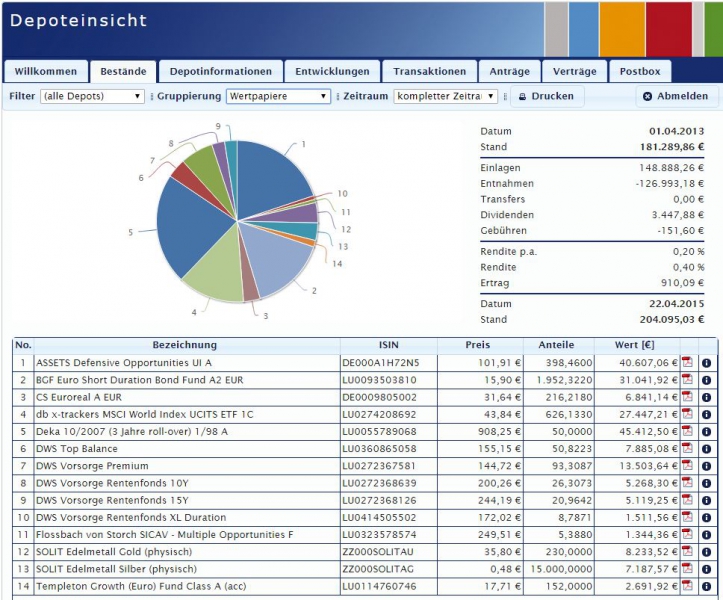Screen dimensions: 723x600
Task: Go to the Postbox tab
Action: coord(640,72)
